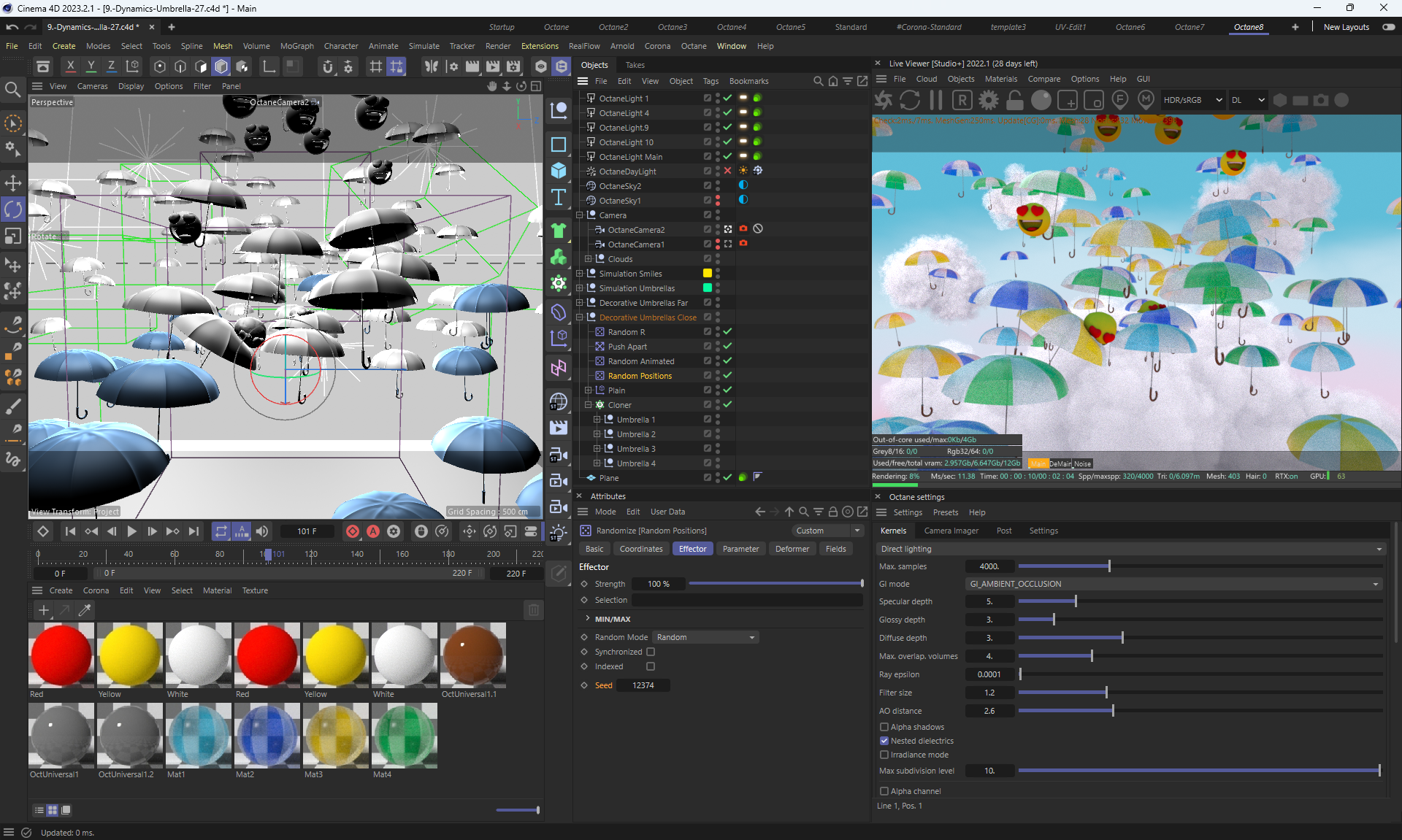This screenshot has width=1402, height=840.
Task: Open the Random Mode dropdown
Action: click(x=705, y=637)
